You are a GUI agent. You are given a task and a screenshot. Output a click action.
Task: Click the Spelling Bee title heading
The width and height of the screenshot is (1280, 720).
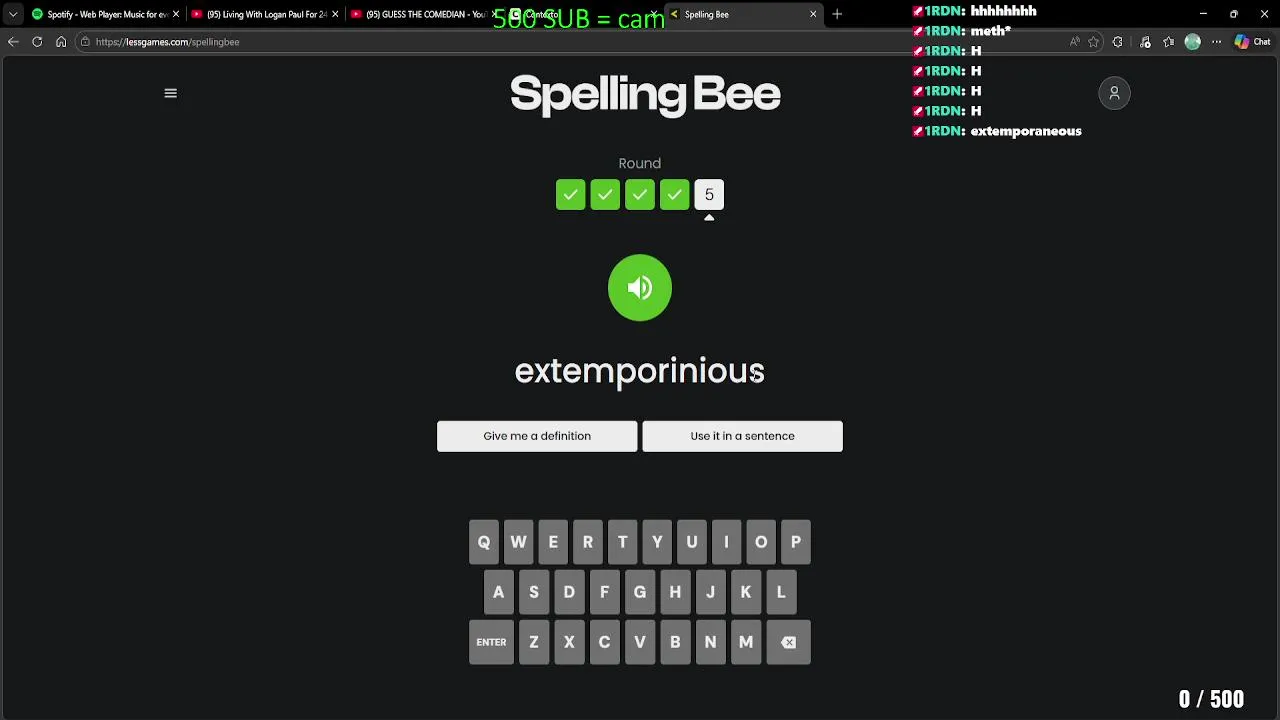[x=645, y=94]
